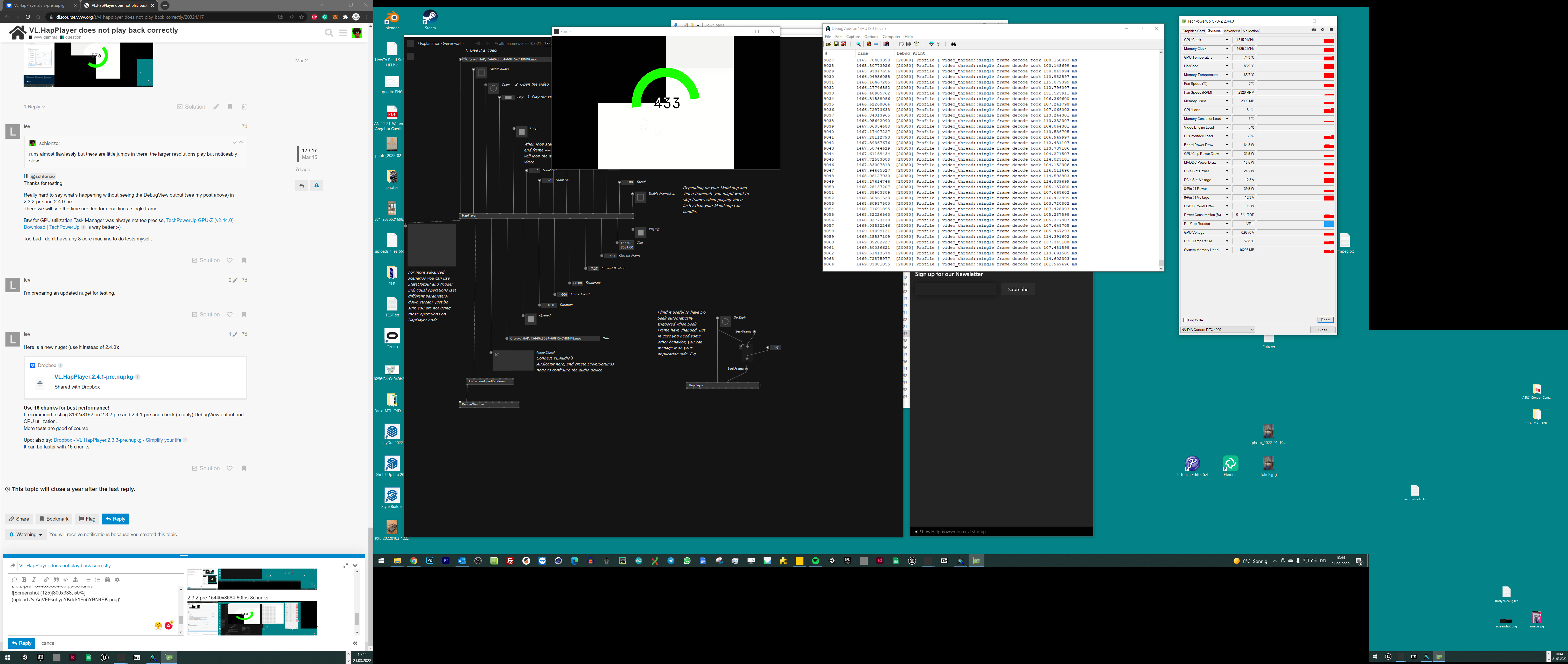Image resolution: width=1568 pixels, height=664 pixels.
Task: Open GPU Temperature sensor dropdown
Action: point(1227,57)
